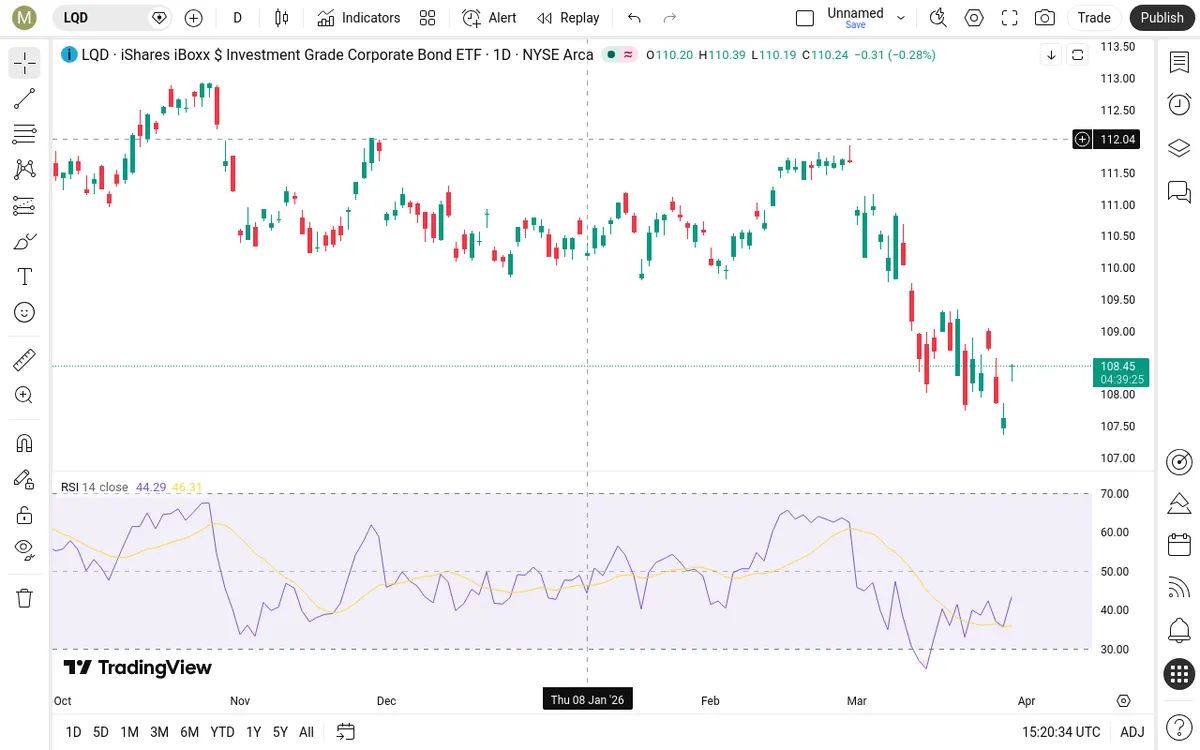Toggle magnet mode for drawings
Screen dimensions: 1200x750
[x=25, y=443]
